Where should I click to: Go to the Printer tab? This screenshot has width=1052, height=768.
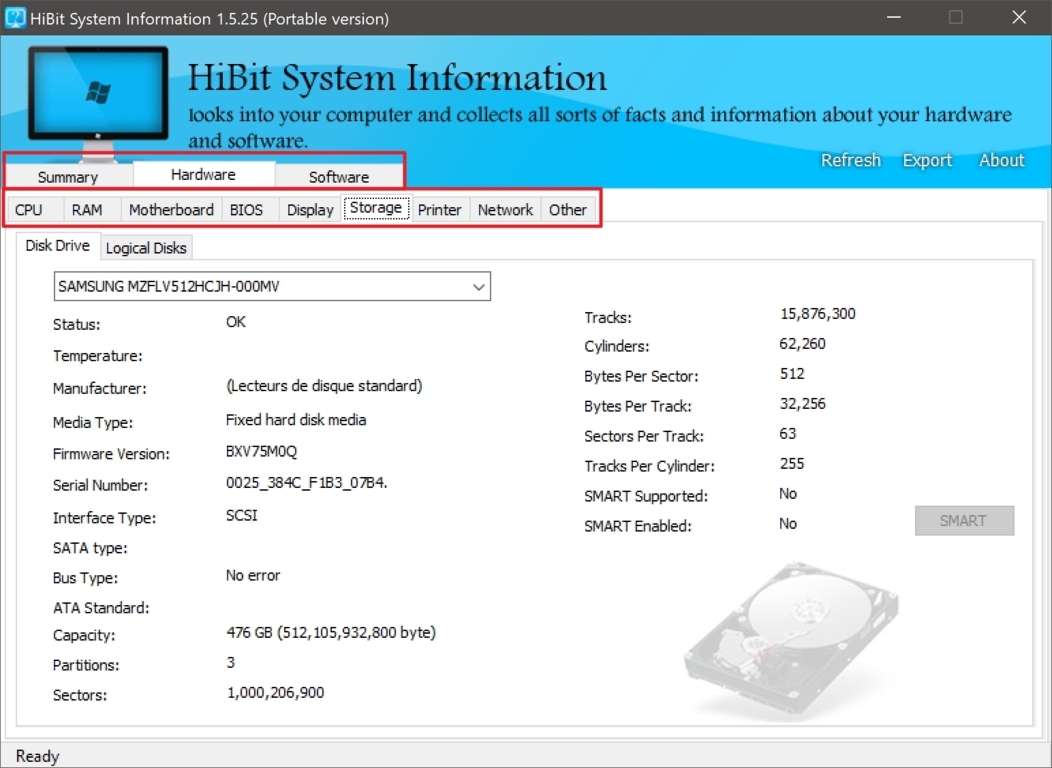point(439,210)
